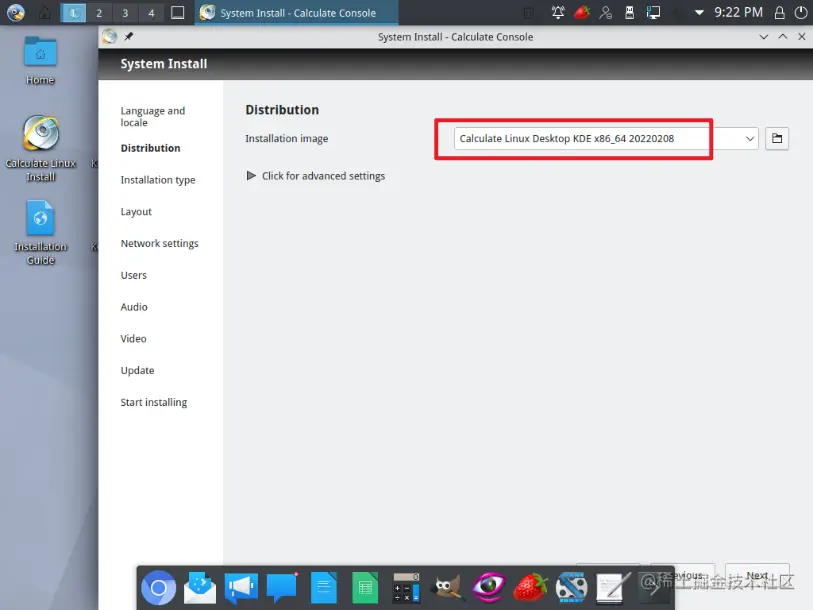Click the 9:22 PM clock
This screenshot has width=813, height=610.
(738, 12)
